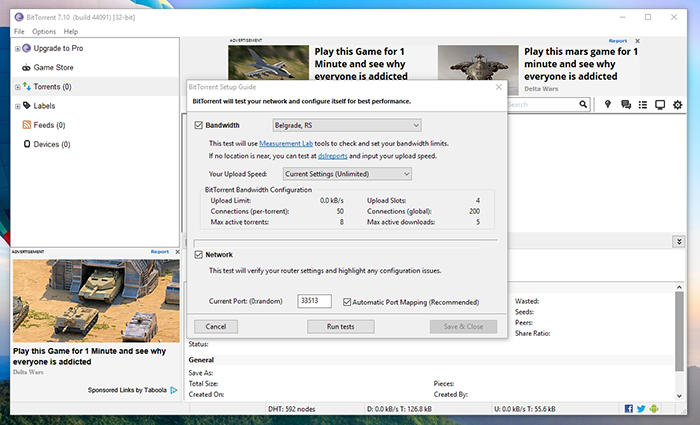Click the setup guide test progress bar
The image size is (700, 425).
coord(346,243)
